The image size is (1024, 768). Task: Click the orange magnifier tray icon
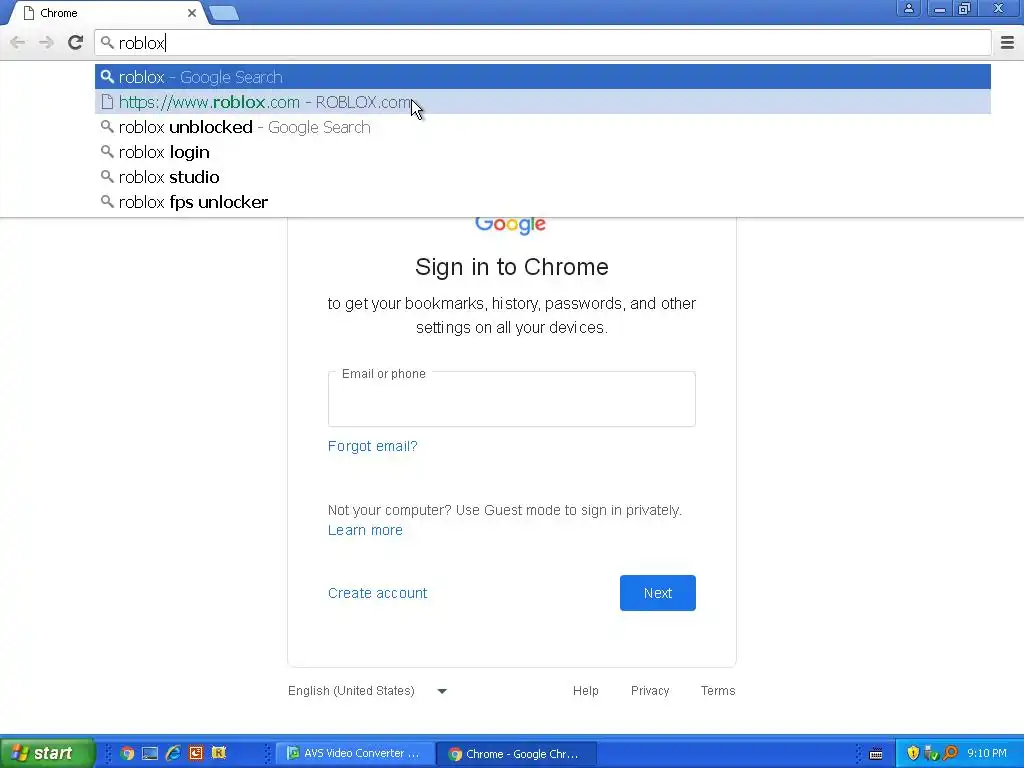[951, 754]
